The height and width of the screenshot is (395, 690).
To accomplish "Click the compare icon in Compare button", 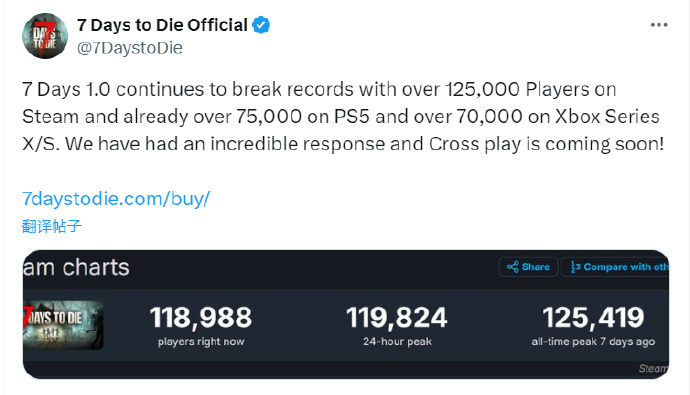I will pos(575,267).
